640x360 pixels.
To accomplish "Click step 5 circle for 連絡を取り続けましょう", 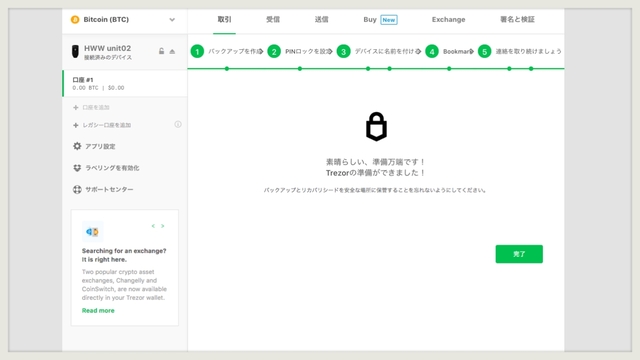I will pyautogui.click(x=484, y=51).
